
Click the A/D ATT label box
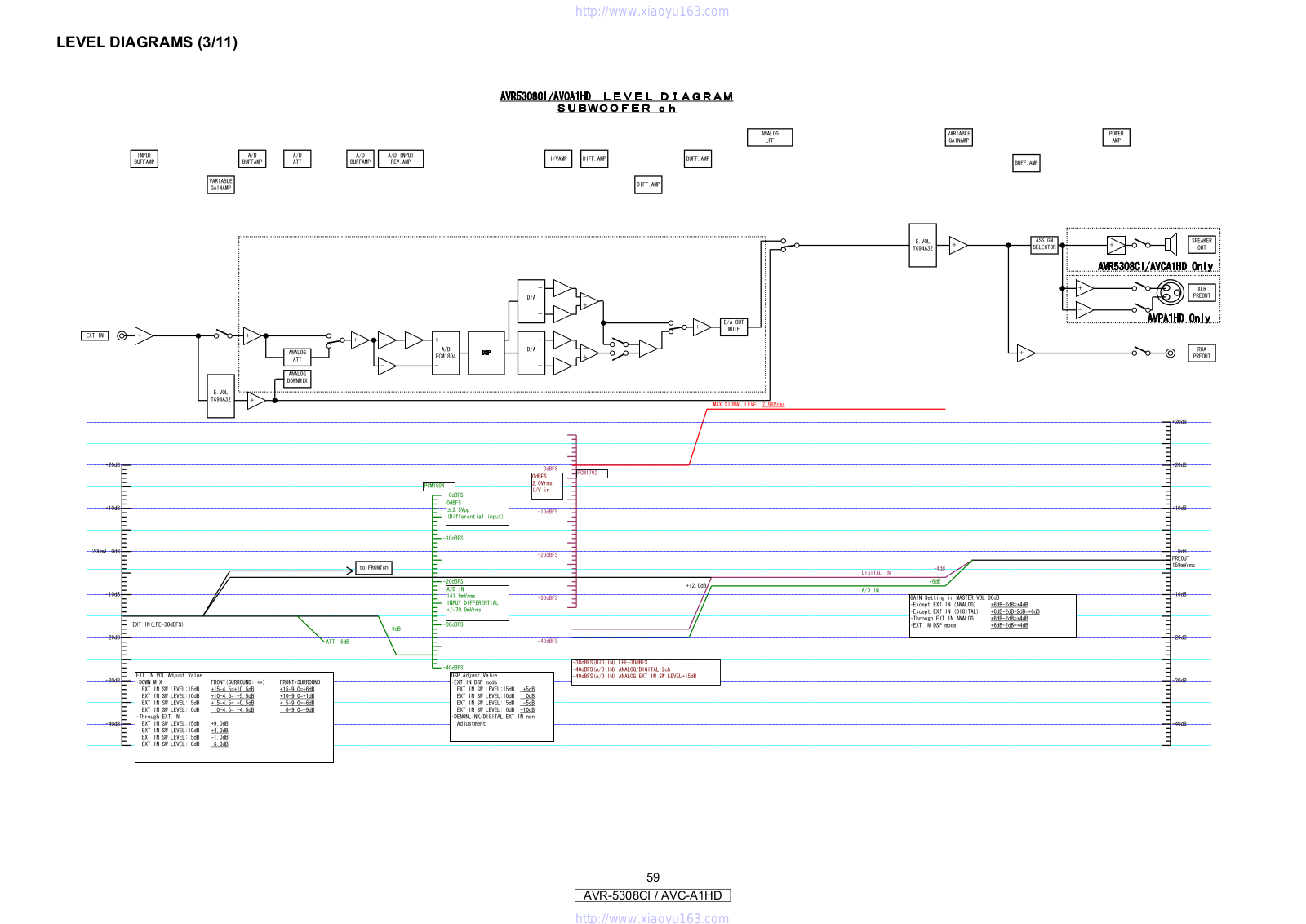click(297, 158)
